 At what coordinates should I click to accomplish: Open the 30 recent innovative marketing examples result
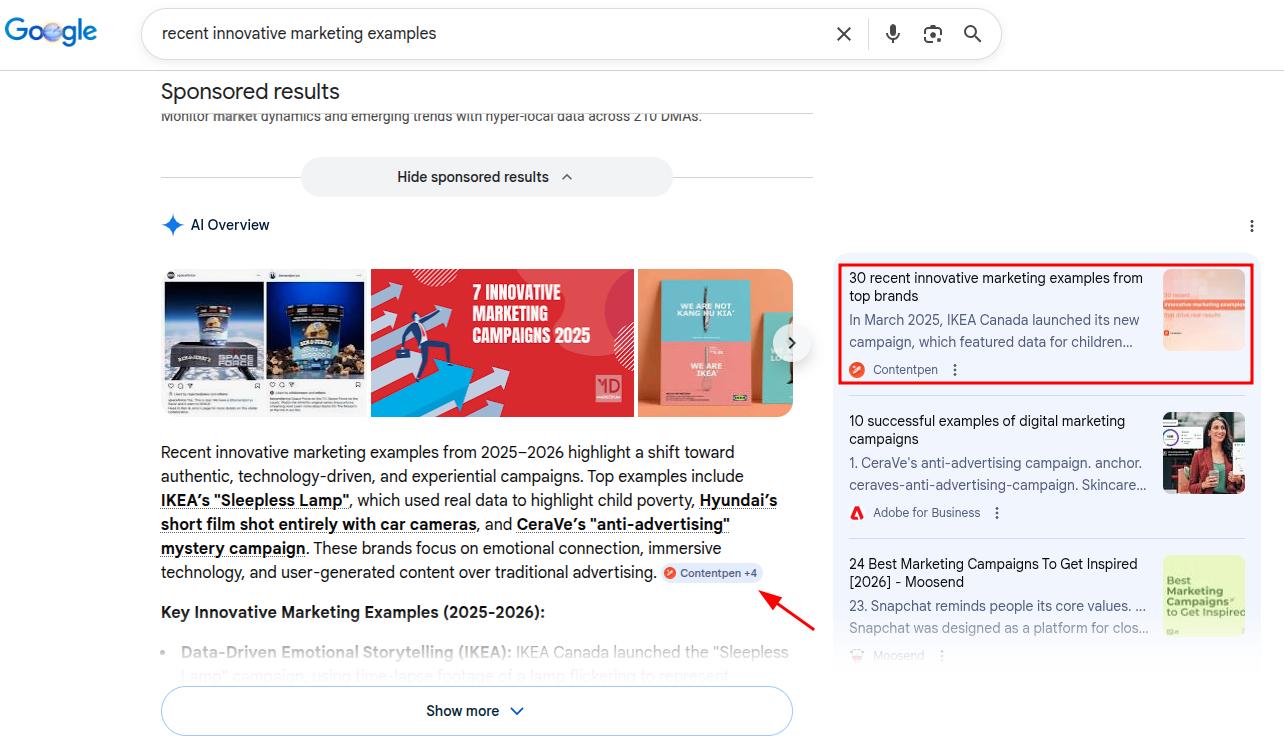[996, 287]
